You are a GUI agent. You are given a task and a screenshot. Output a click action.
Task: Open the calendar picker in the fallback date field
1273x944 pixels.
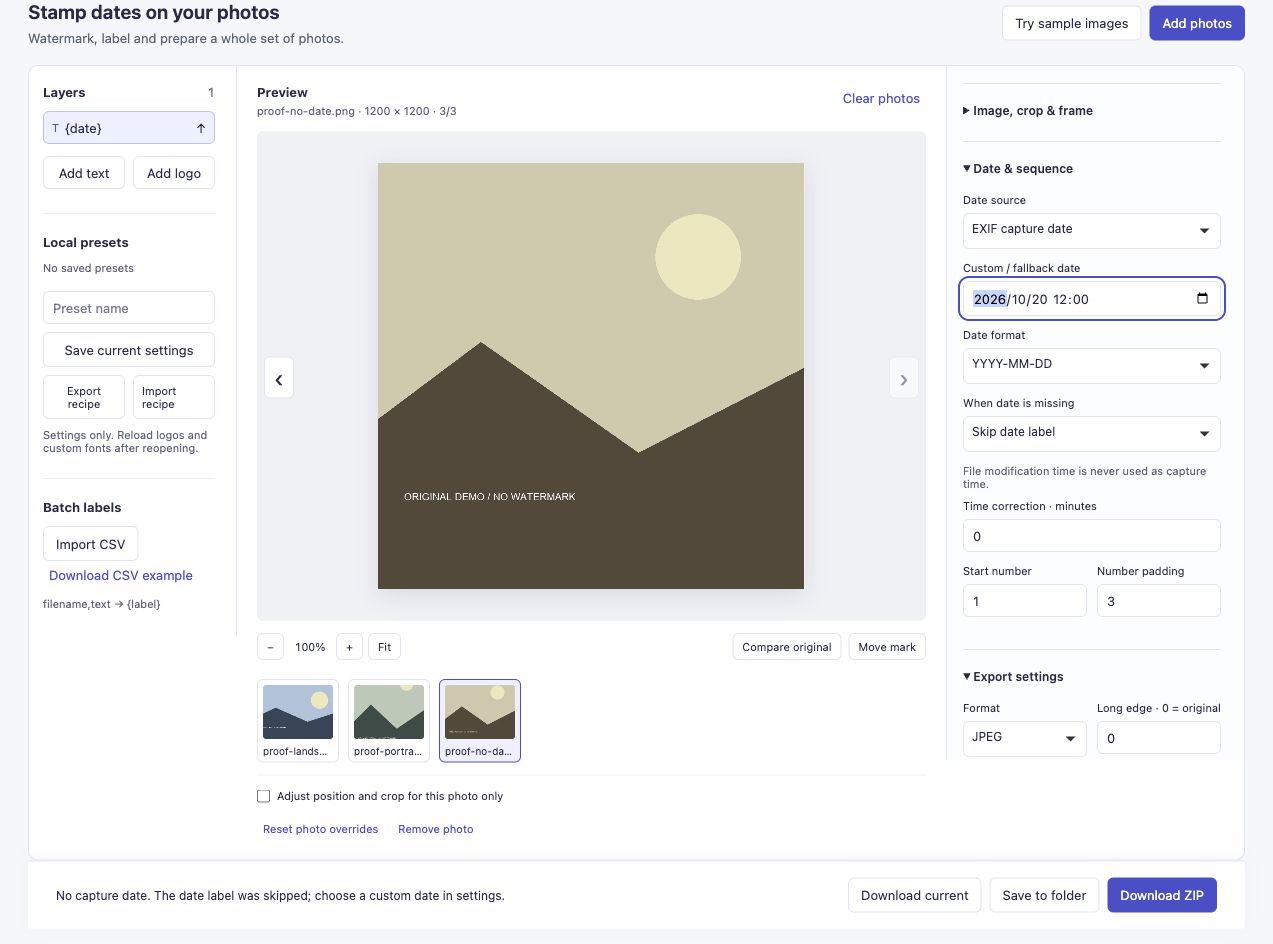[1202, 299]
